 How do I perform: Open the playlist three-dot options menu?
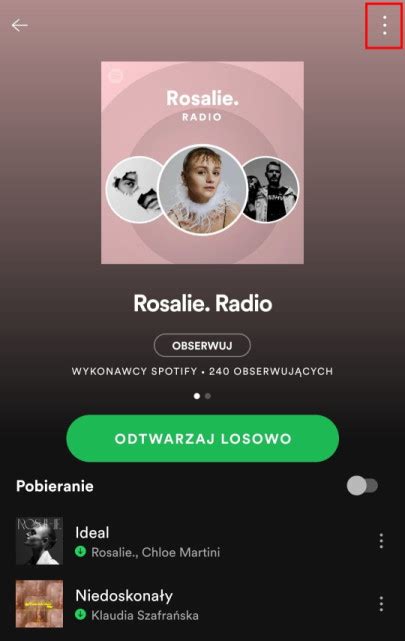pyautogui.click(x=385, y=25)
